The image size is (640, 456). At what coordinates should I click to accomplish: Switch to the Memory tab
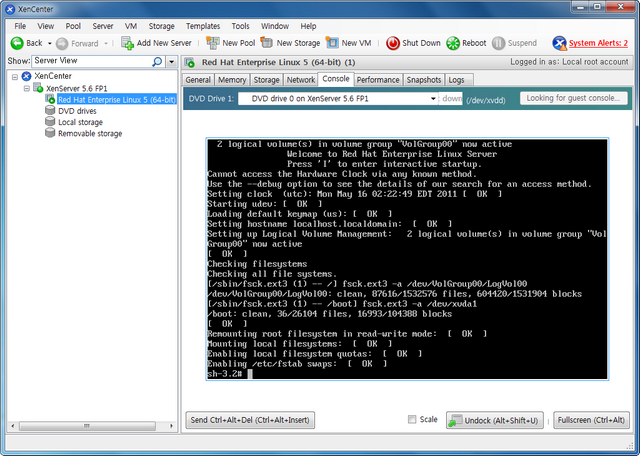[x=232, y=80]
